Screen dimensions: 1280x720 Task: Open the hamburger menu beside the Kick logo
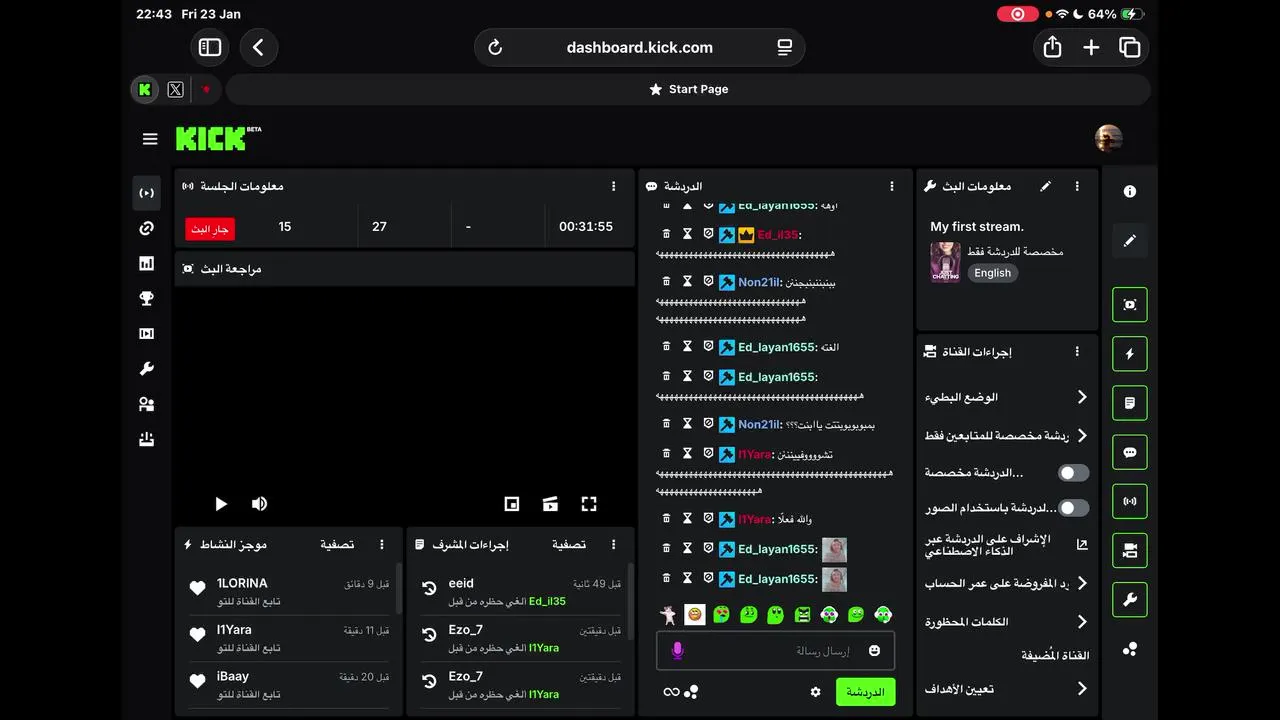[150, 139]
